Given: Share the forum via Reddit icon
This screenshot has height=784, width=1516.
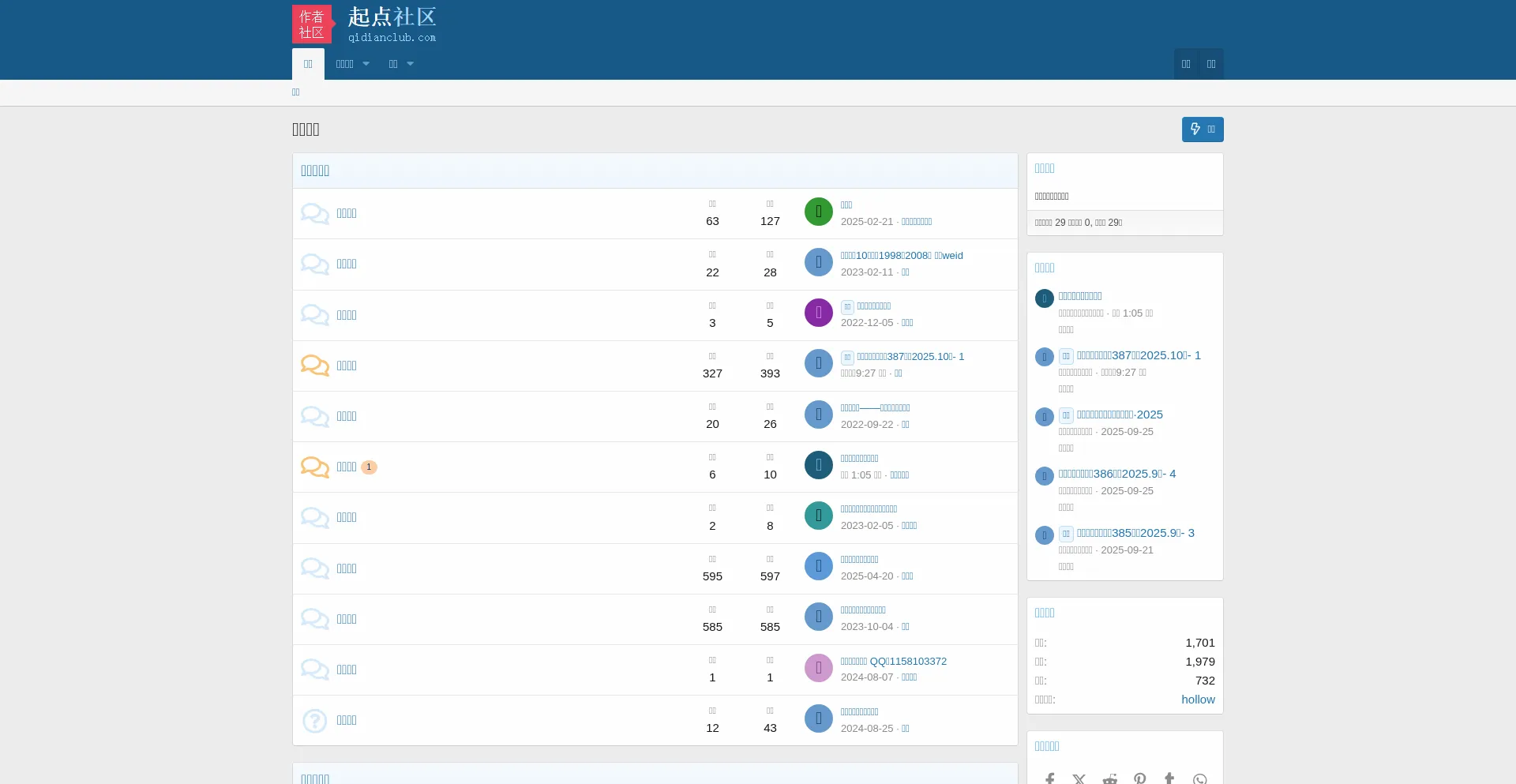Looking at the screenshot, I should coord(1109,778).
